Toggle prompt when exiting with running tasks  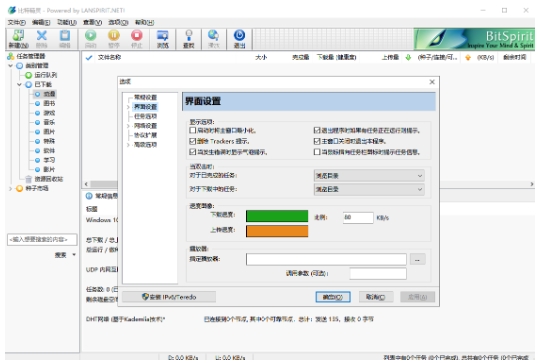[317, 130]
